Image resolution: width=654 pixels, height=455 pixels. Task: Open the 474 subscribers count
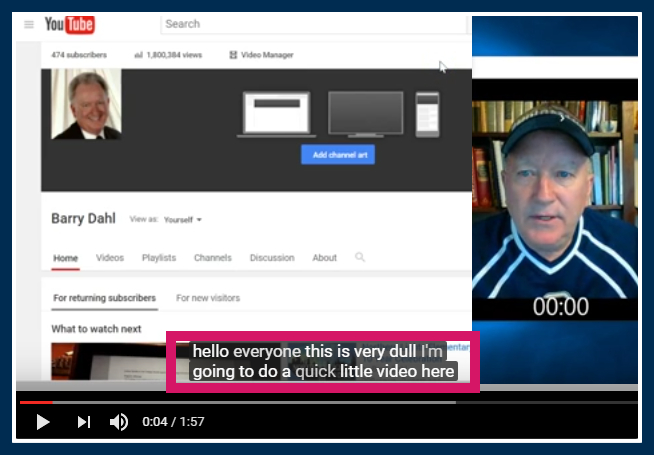tap(79, 55)
